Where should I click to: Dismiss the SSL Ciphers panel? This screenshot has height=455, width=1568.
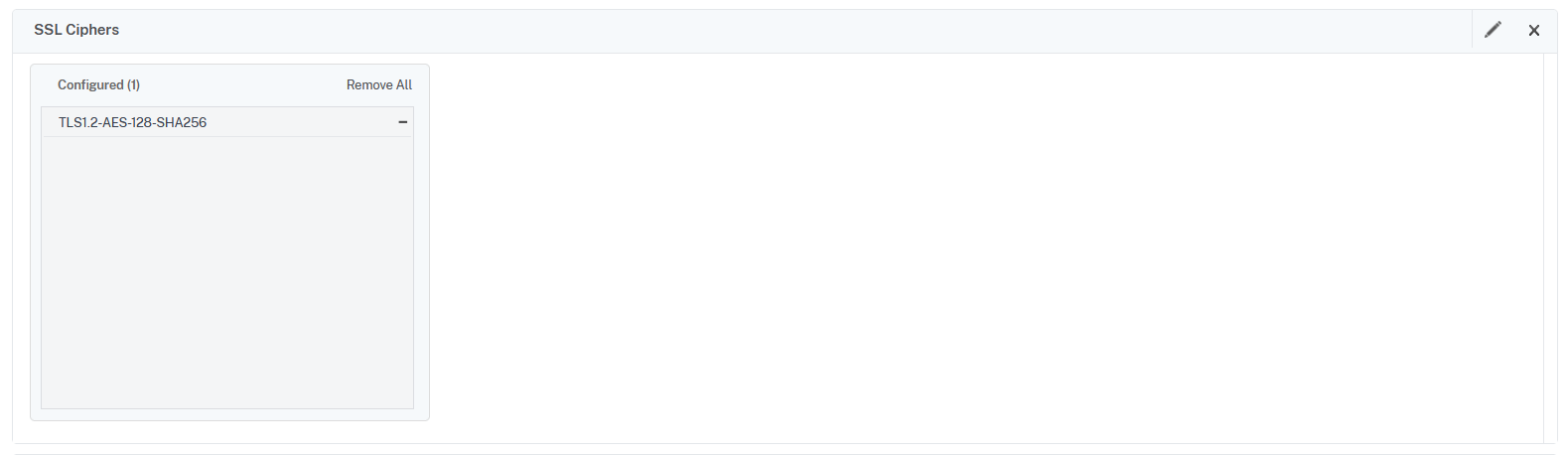click(x=1534, y=30)
